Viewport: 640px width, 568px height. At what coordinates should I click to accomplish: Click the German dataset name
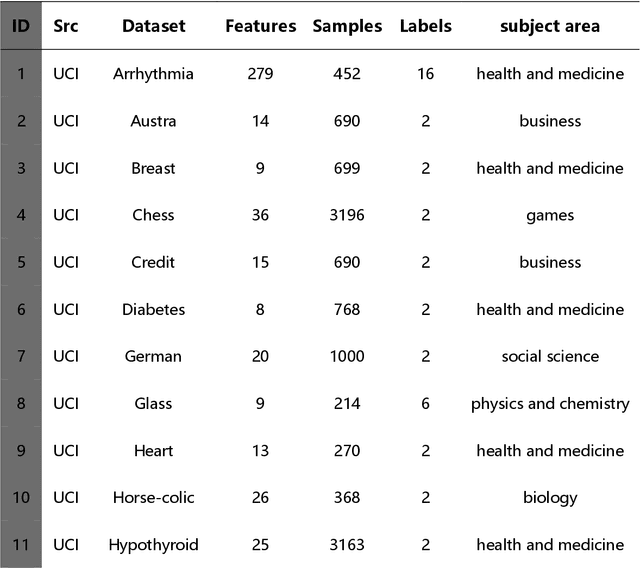(x=153, y=356)
